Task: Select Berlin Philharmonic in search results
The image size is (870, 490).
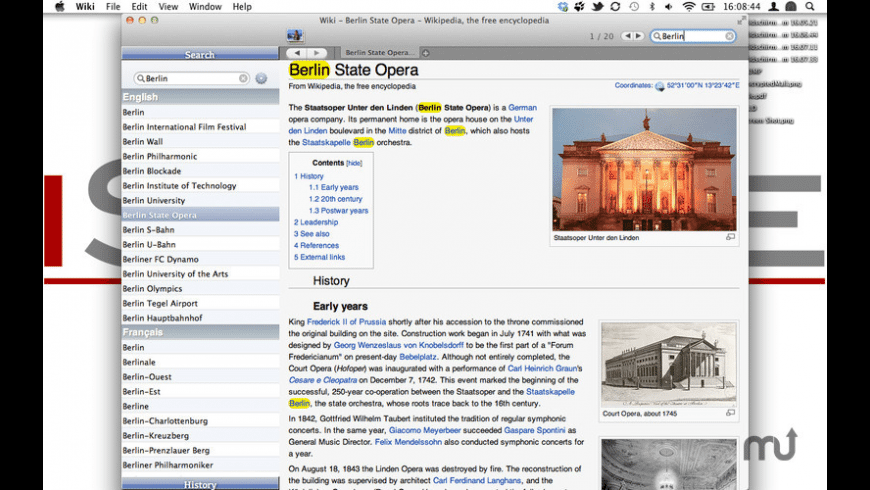Action: pos(160,156)
